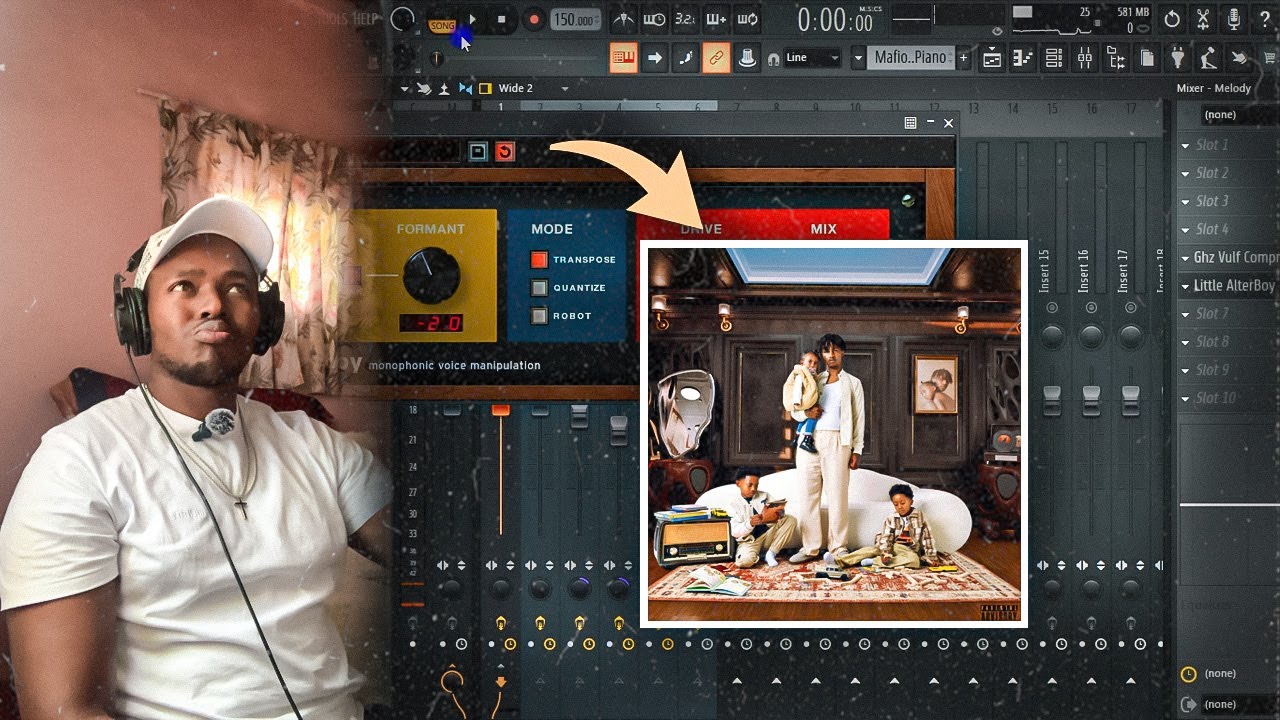
Task: Toggle wait for input icon
Action: (654, 19)
